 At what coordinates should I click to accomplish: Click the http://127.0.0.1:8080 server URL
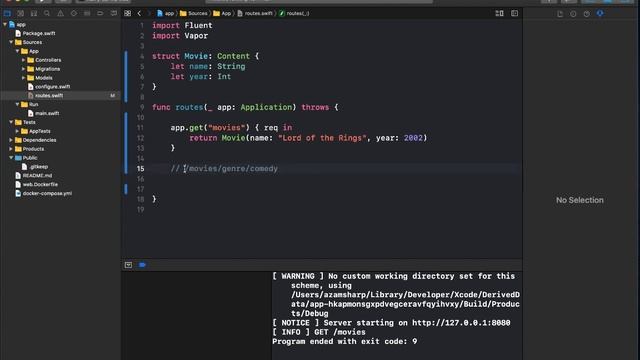461,323
